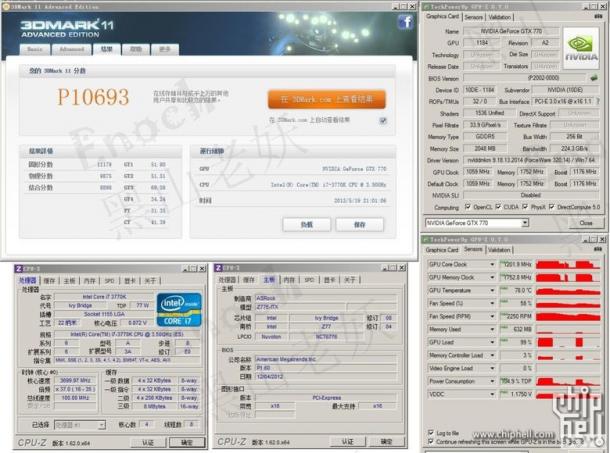Click Z title icon of CPU-Z mainboard window

point(219,268)
